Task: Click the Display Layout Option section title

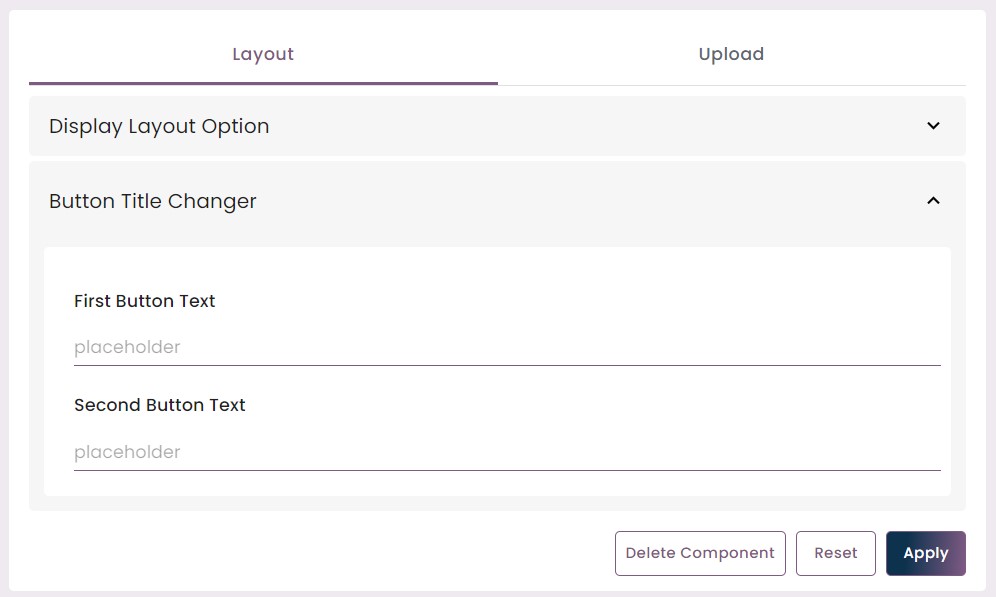Action: tap(159, 126)
